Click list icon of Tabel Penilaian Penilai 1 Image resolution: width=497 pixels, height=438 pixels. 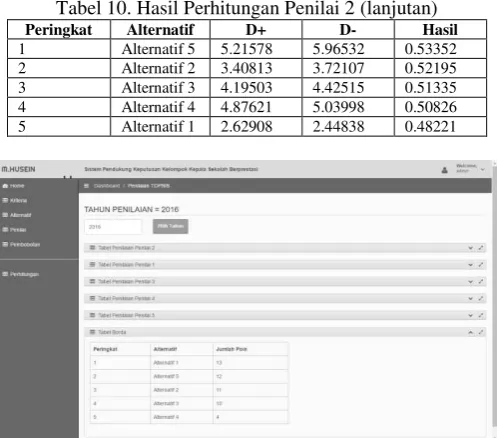point(92,264)
